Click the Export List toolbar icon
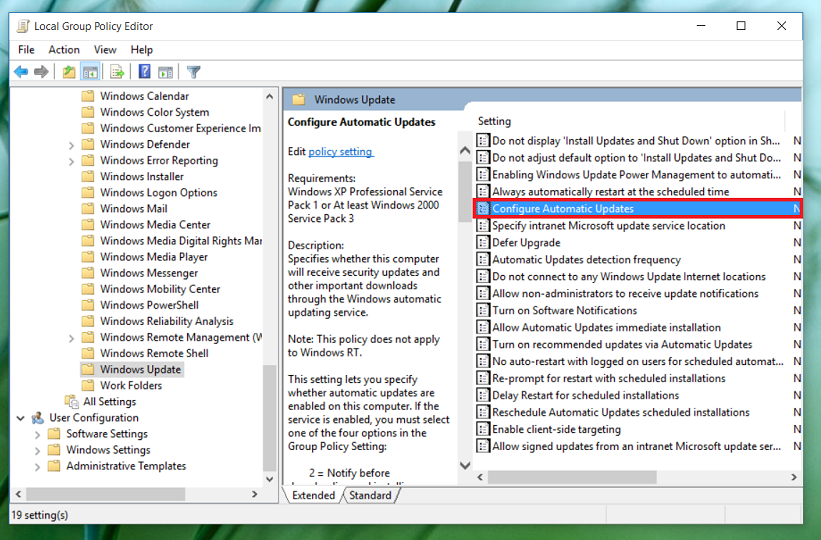The width and height of the screenshot is (821, 540). point(117,72)
